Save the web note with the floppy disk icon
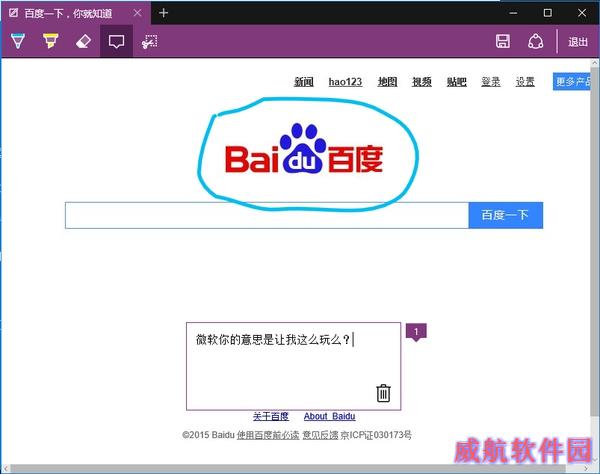 503,41
